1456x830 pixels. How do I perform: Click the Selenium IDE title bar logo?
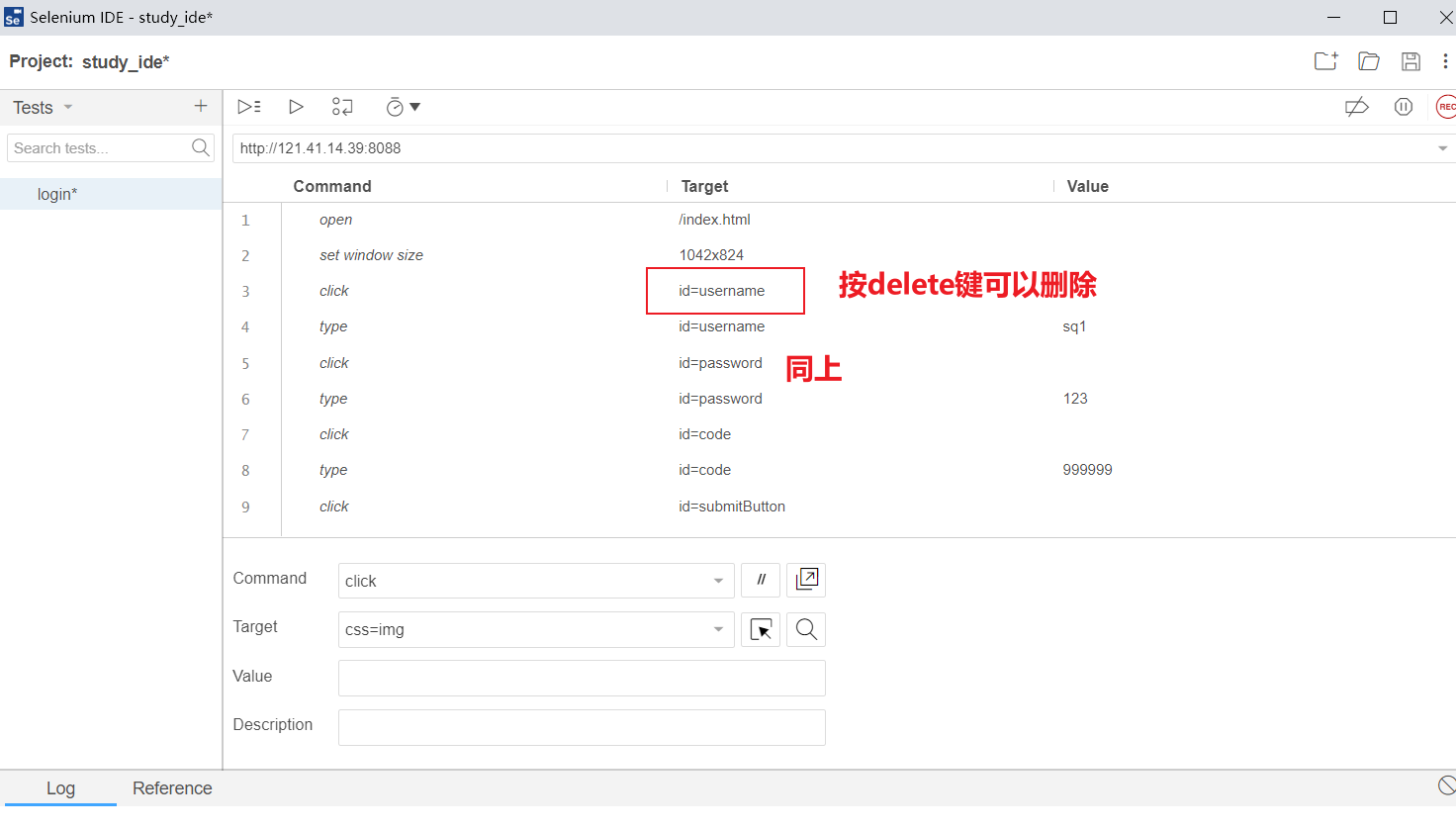[13, 17]
